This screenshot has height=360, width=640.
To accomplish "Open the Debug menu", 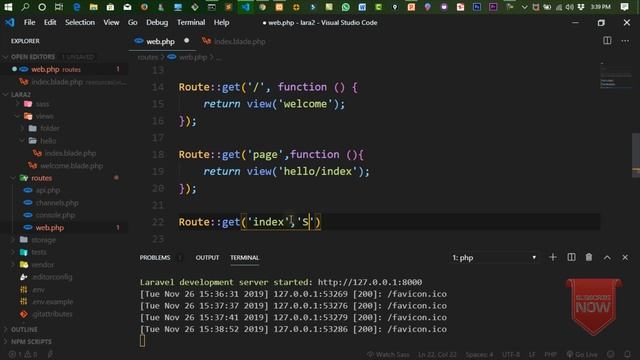I will click(157, 22).
